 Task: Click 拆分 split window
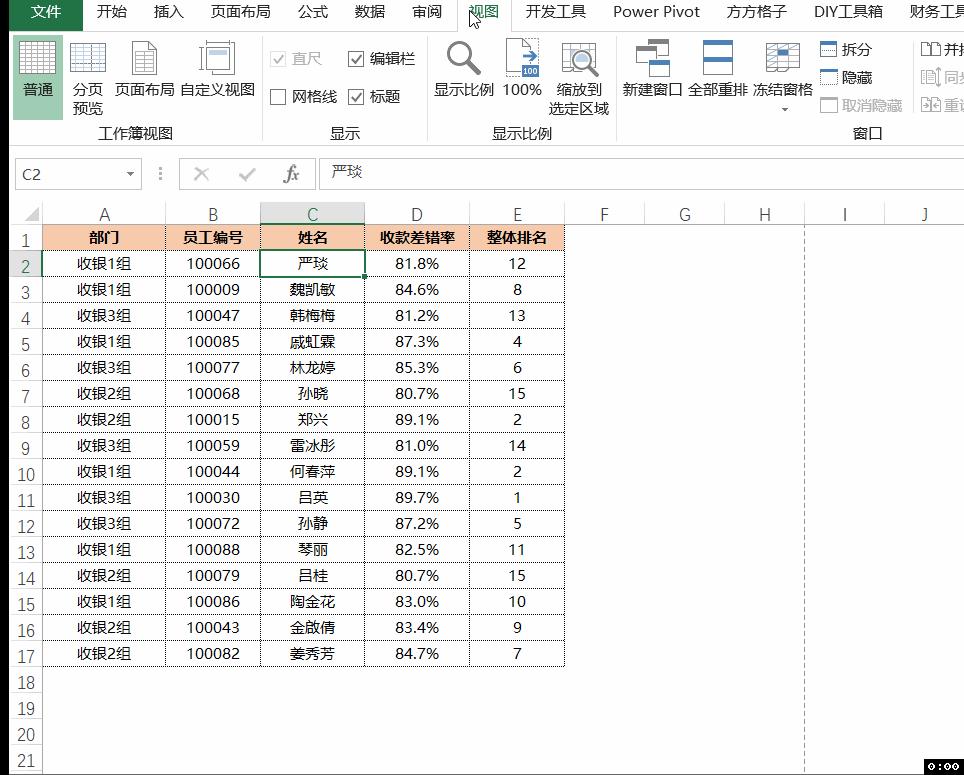[x=846, y=49]
